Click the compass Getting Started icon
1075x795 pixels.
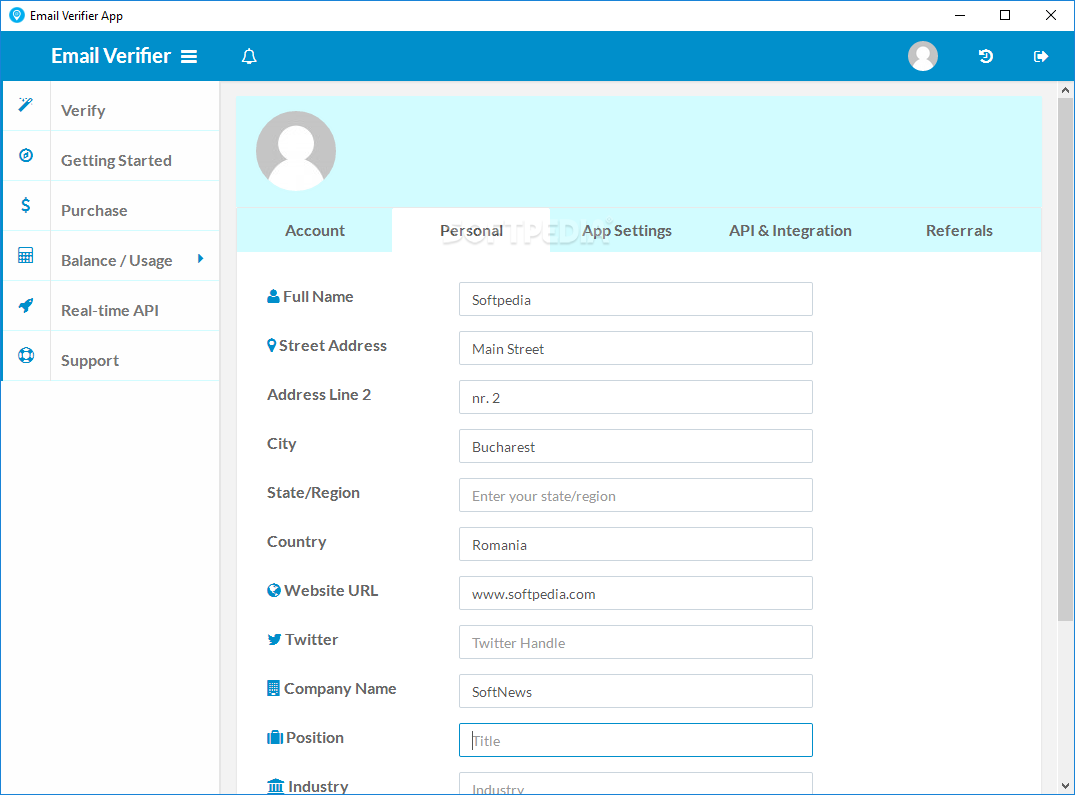pyautogui.click(x=25, y=155)
